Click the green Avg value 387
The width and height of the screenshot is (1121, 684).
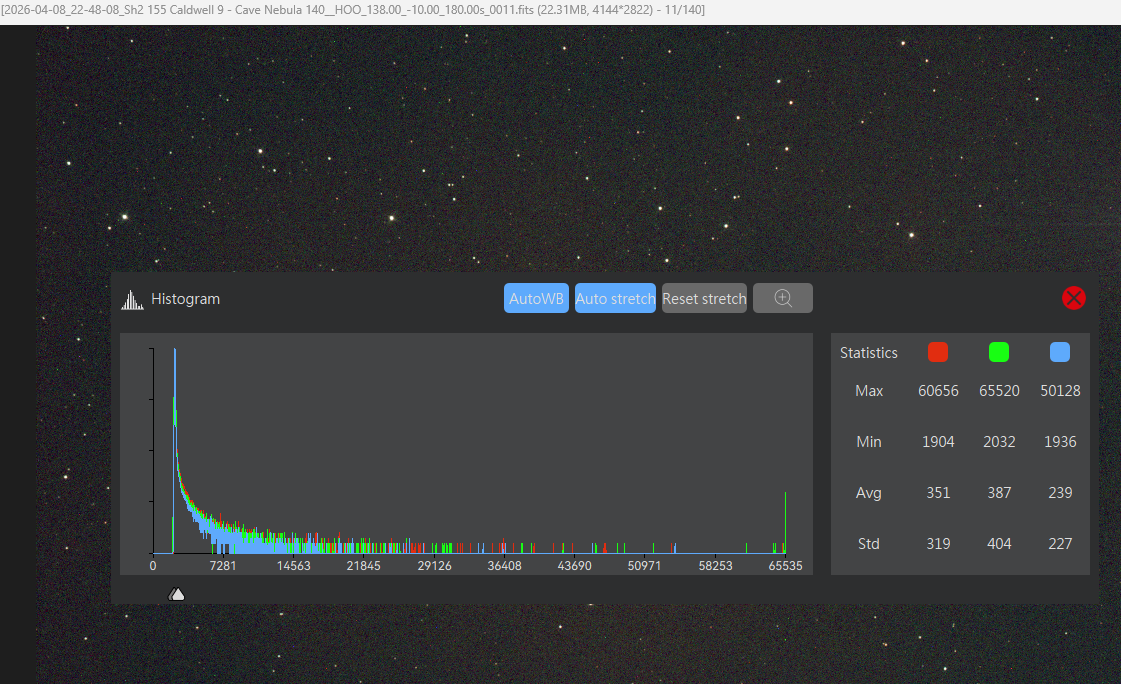coord(999,492)
